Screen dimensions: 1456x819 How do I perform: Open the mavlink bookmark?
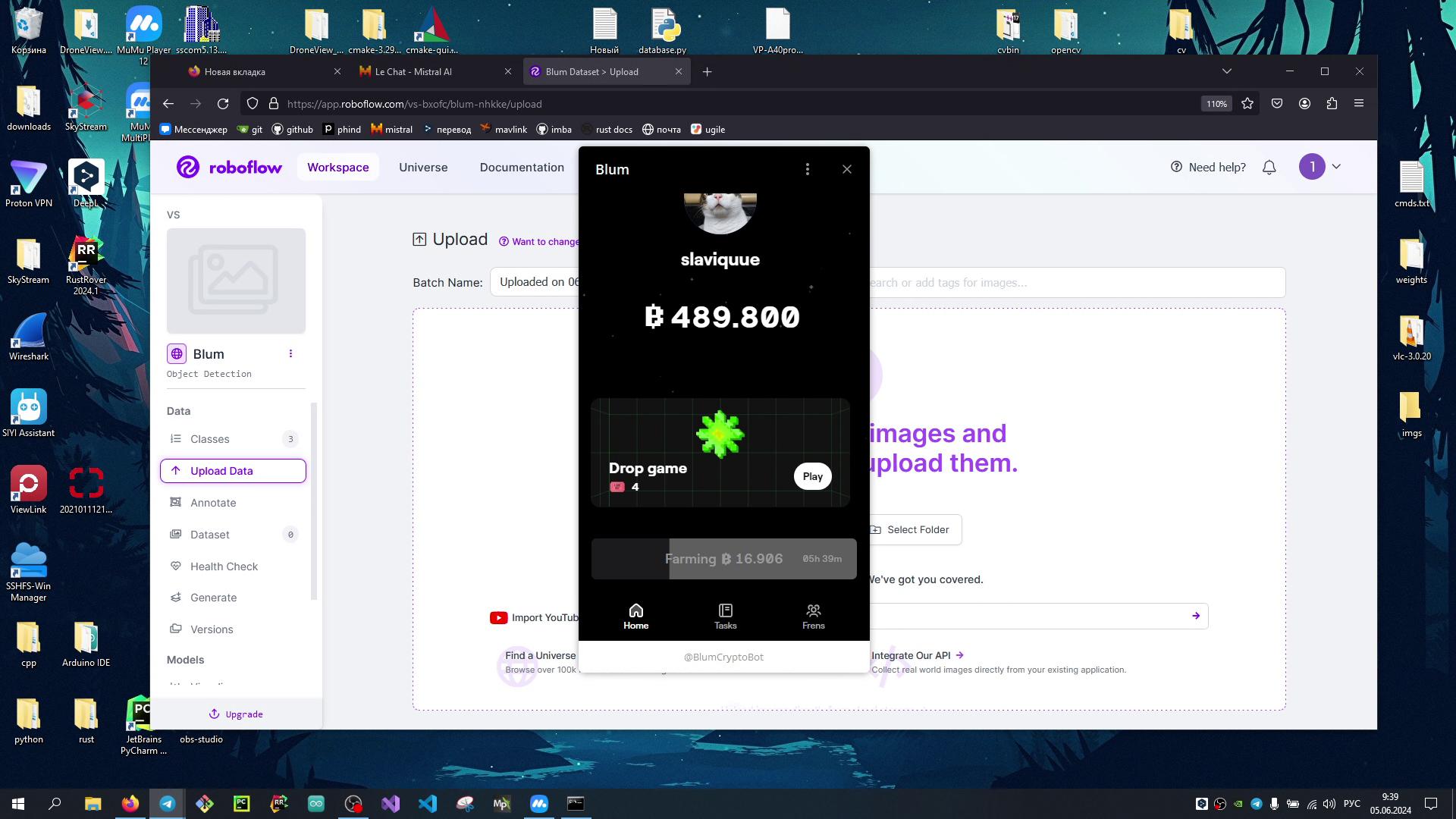(x=503, y=129)
